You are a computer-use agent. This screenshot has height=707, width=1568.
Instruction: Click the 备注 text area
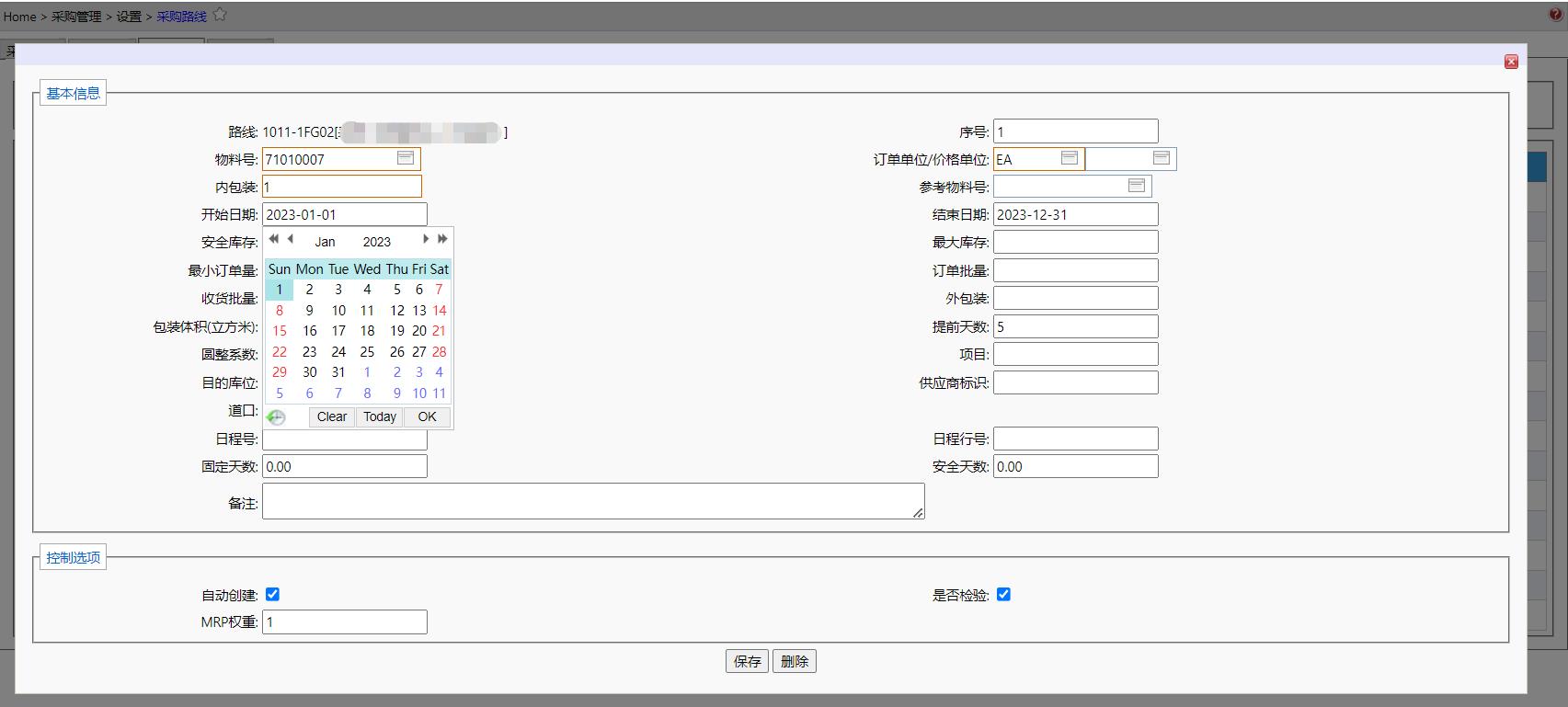coord(593,501)
